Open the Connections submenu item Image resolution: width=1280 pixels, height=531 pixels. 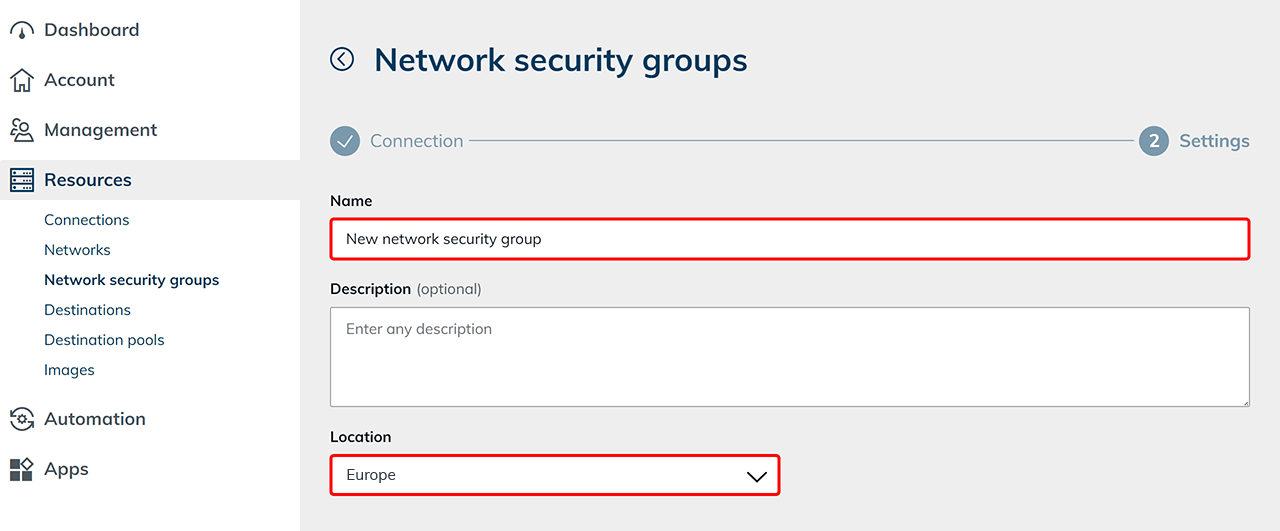87,220
